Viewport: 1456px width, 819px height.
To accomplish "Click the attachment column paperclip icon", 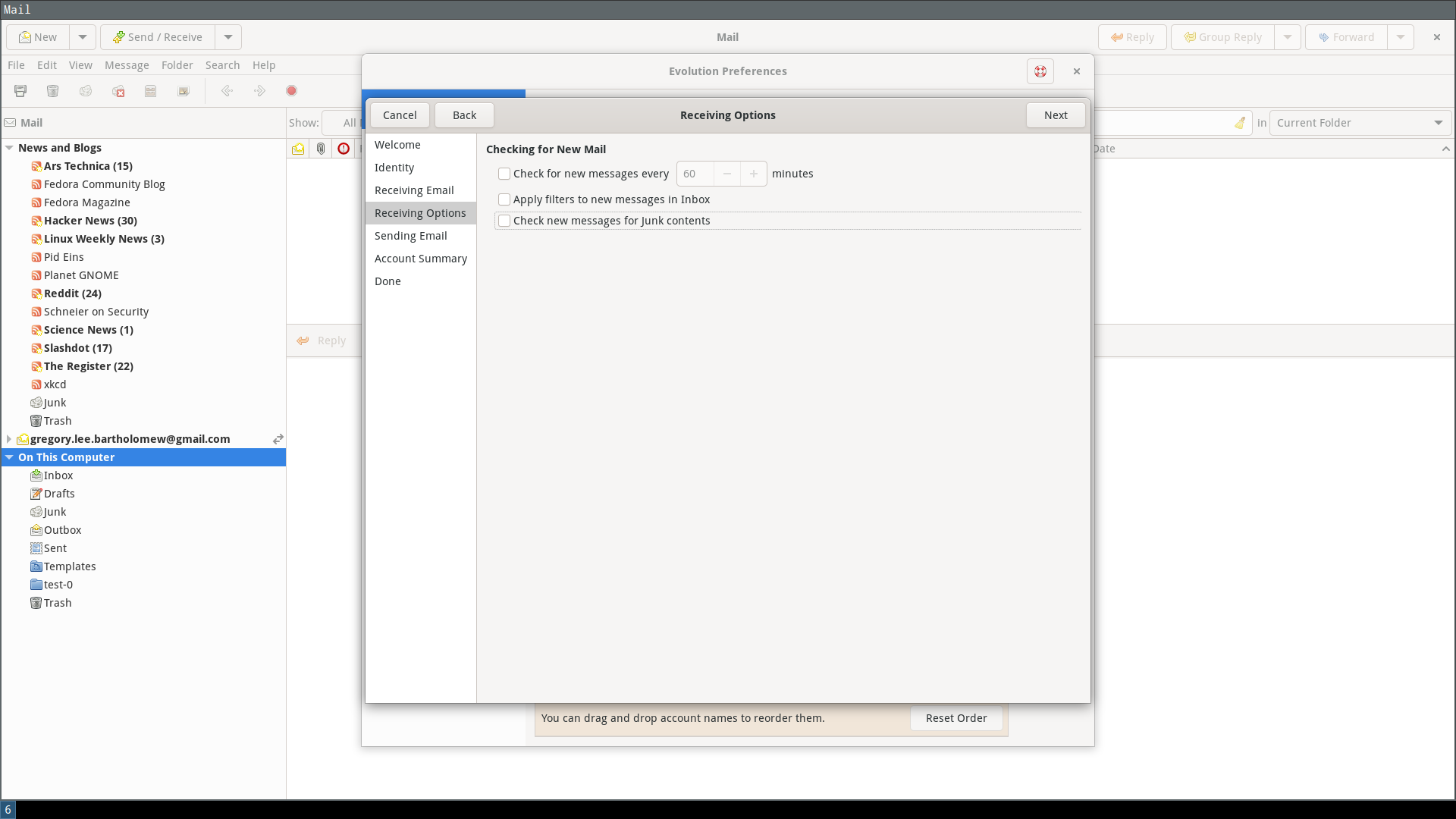I will [321, 149].
